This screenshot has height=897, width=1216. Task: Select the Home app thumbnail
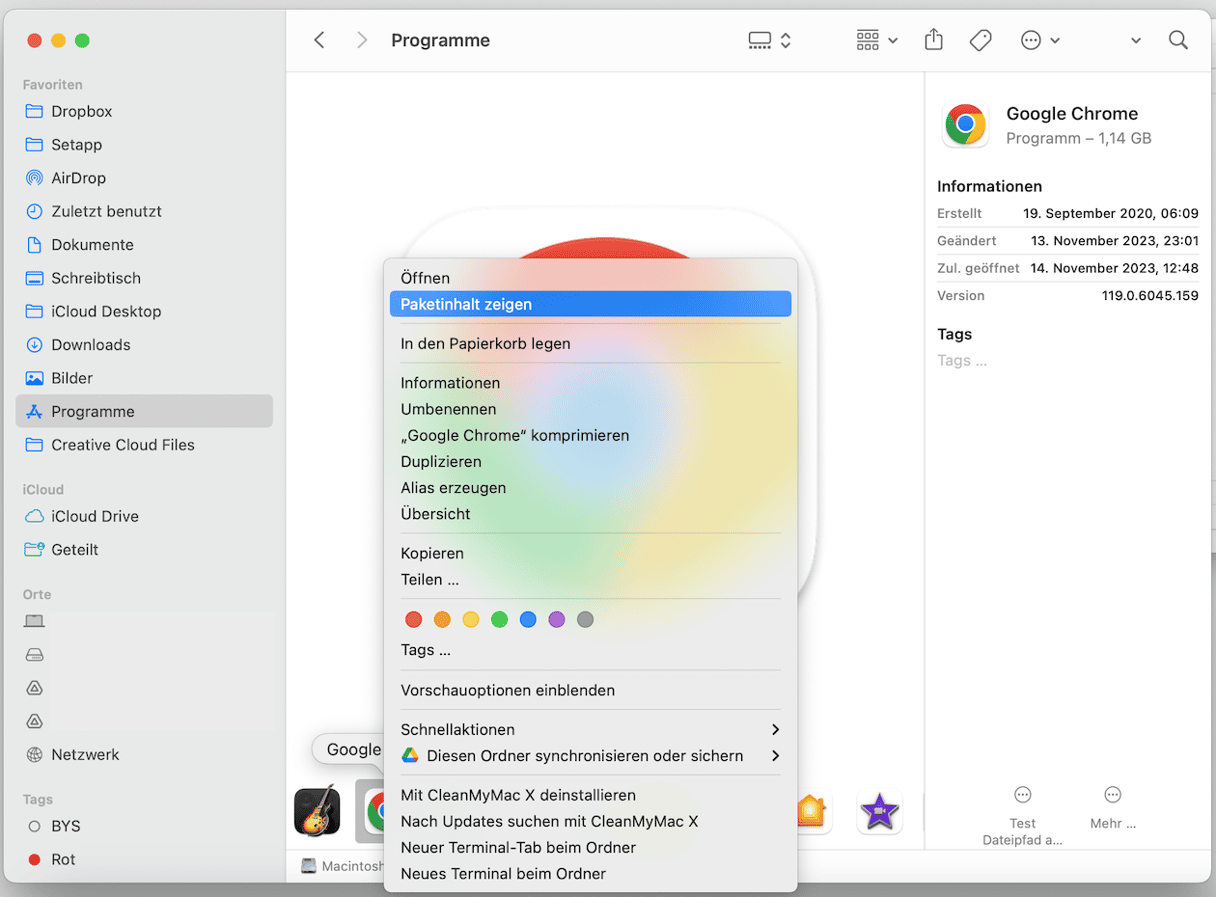812,811
